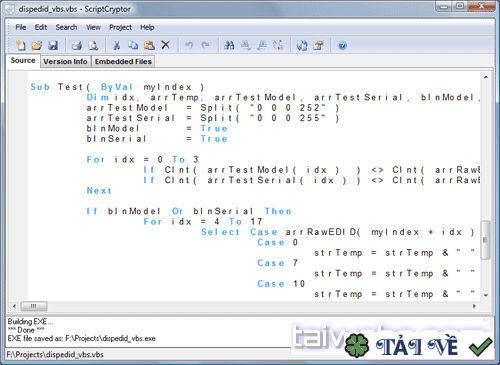Screen dimensions: 500x365
Task: Copy selection using the toolbar Copy icon
Action: coord(133,45)
